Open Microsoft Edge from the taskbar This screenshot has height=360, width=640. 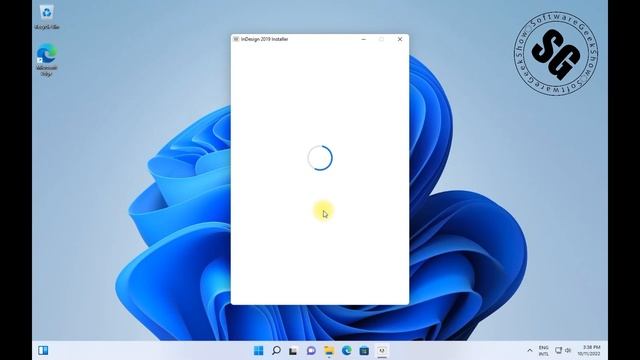coord(347,351)
